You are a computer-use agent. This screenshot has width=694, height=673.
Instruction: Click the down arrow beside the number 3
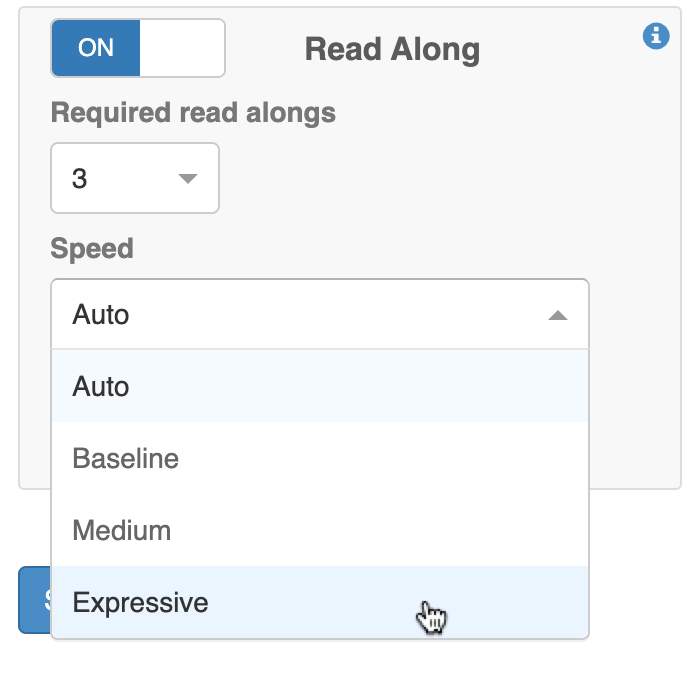click(187, 179)
